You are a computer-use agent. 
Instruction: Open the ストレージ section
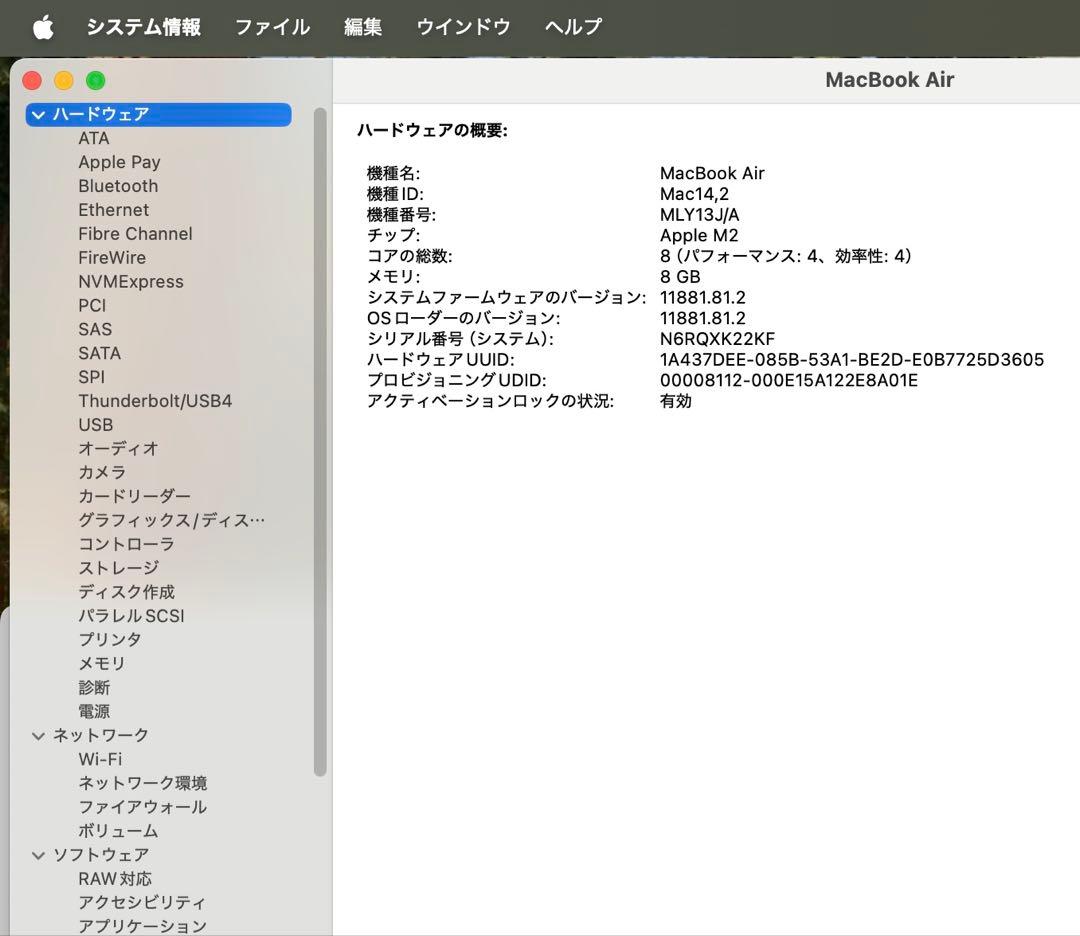pyautogui.click(x=117, y=567)
